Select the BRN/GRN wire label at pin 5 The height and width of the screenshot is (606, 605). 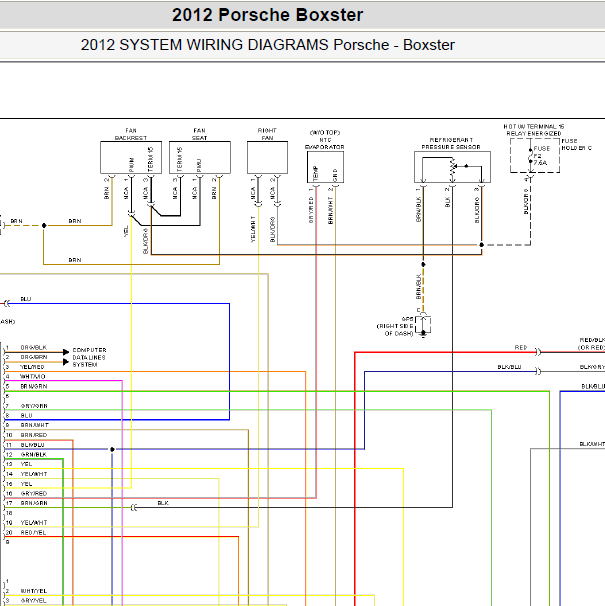click(34, 386)
